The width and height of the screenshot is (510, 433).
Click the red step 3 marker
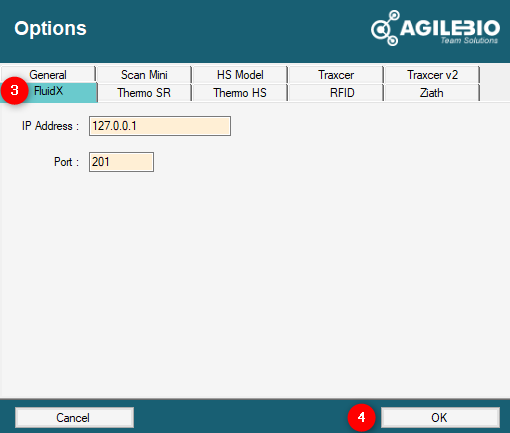pos(14,91)
